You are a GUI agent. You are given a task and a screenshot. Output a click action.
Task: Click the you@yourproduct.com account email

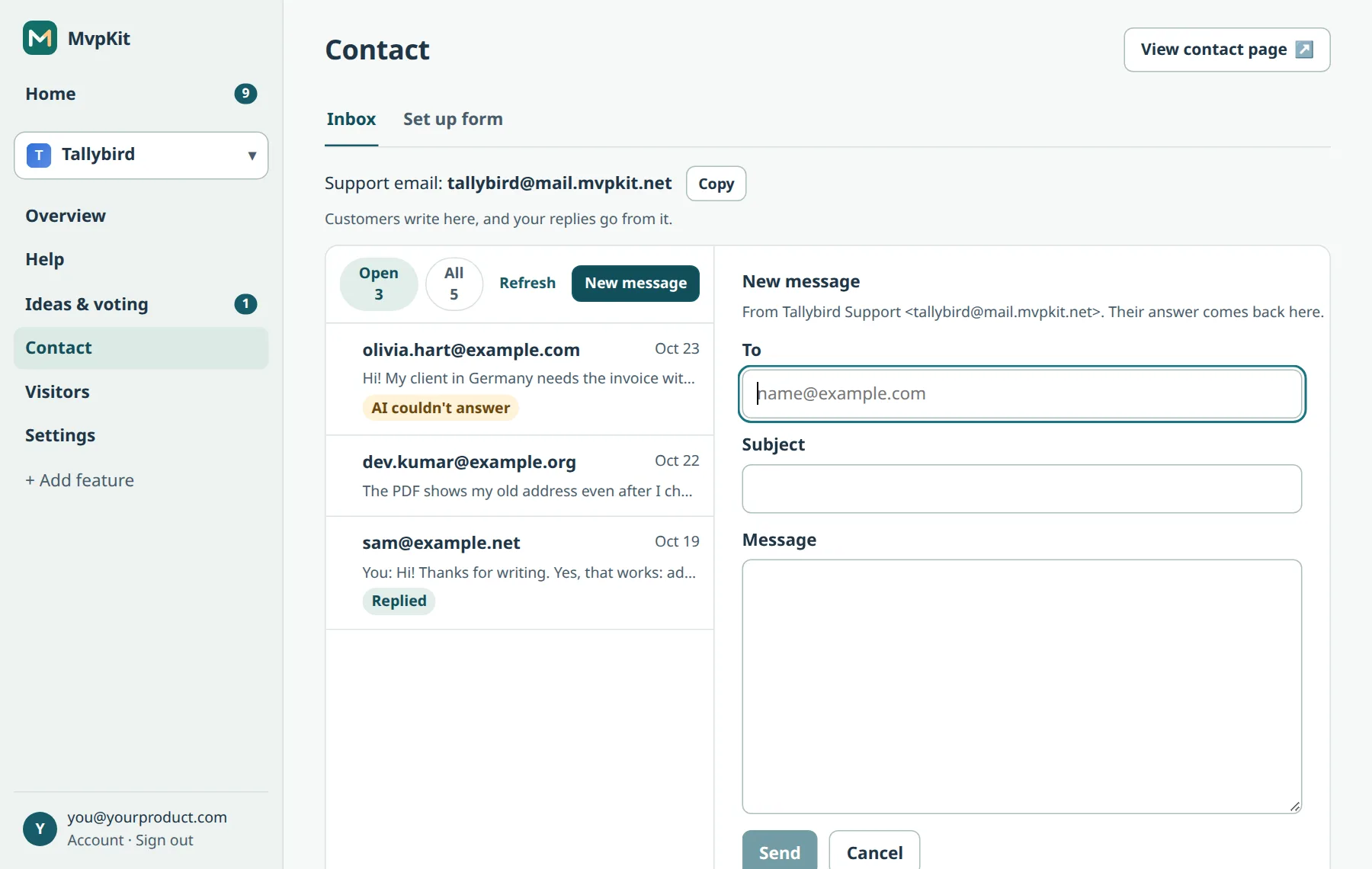[x=147, y=817]
